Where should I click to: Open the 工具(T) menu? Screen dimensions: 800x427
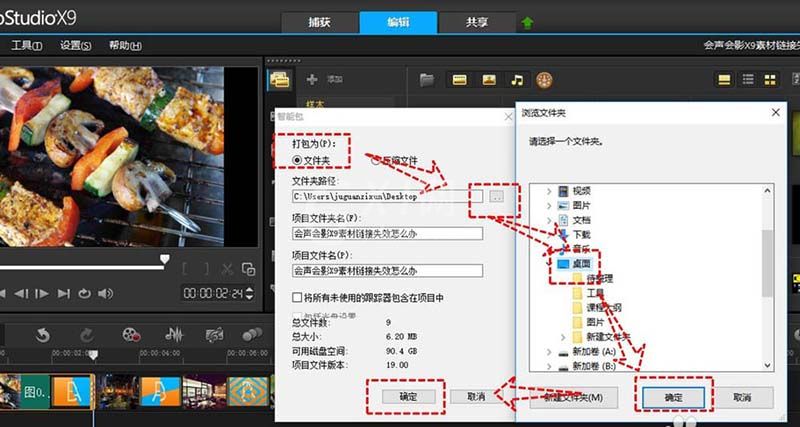pos(27,45)
